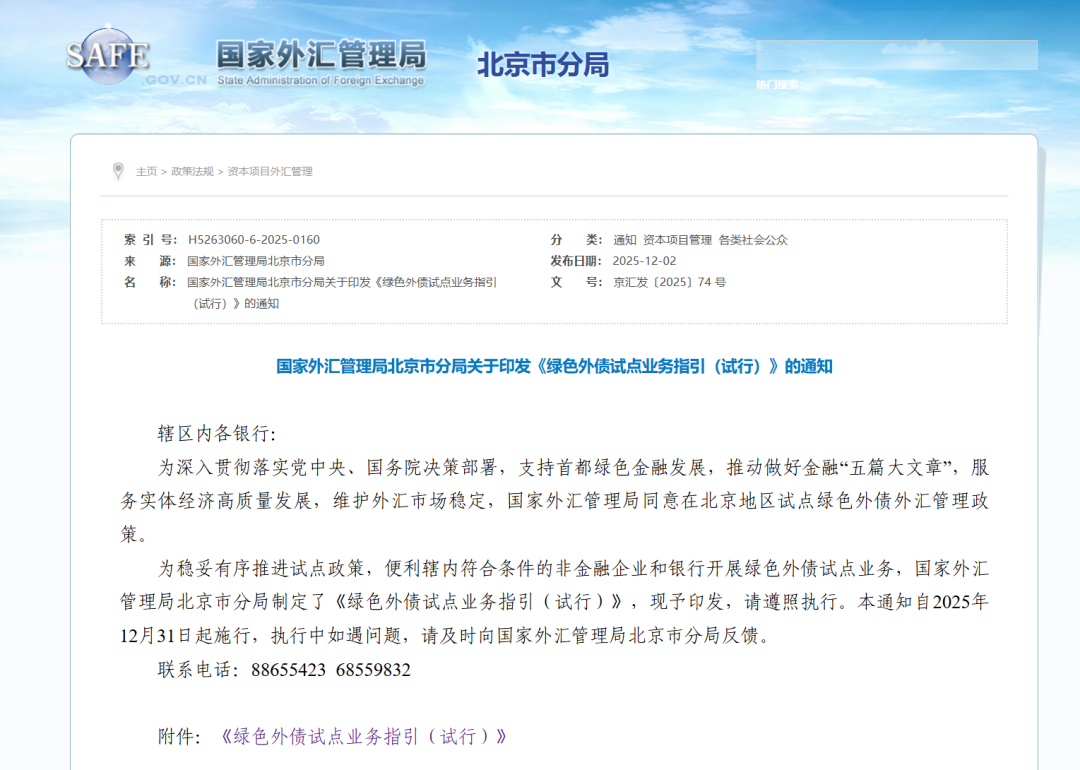This screenshot has width=1080, height=770.
Task: Click the document number 京汇发〔2025〕74号
Action: coord(669,282)
